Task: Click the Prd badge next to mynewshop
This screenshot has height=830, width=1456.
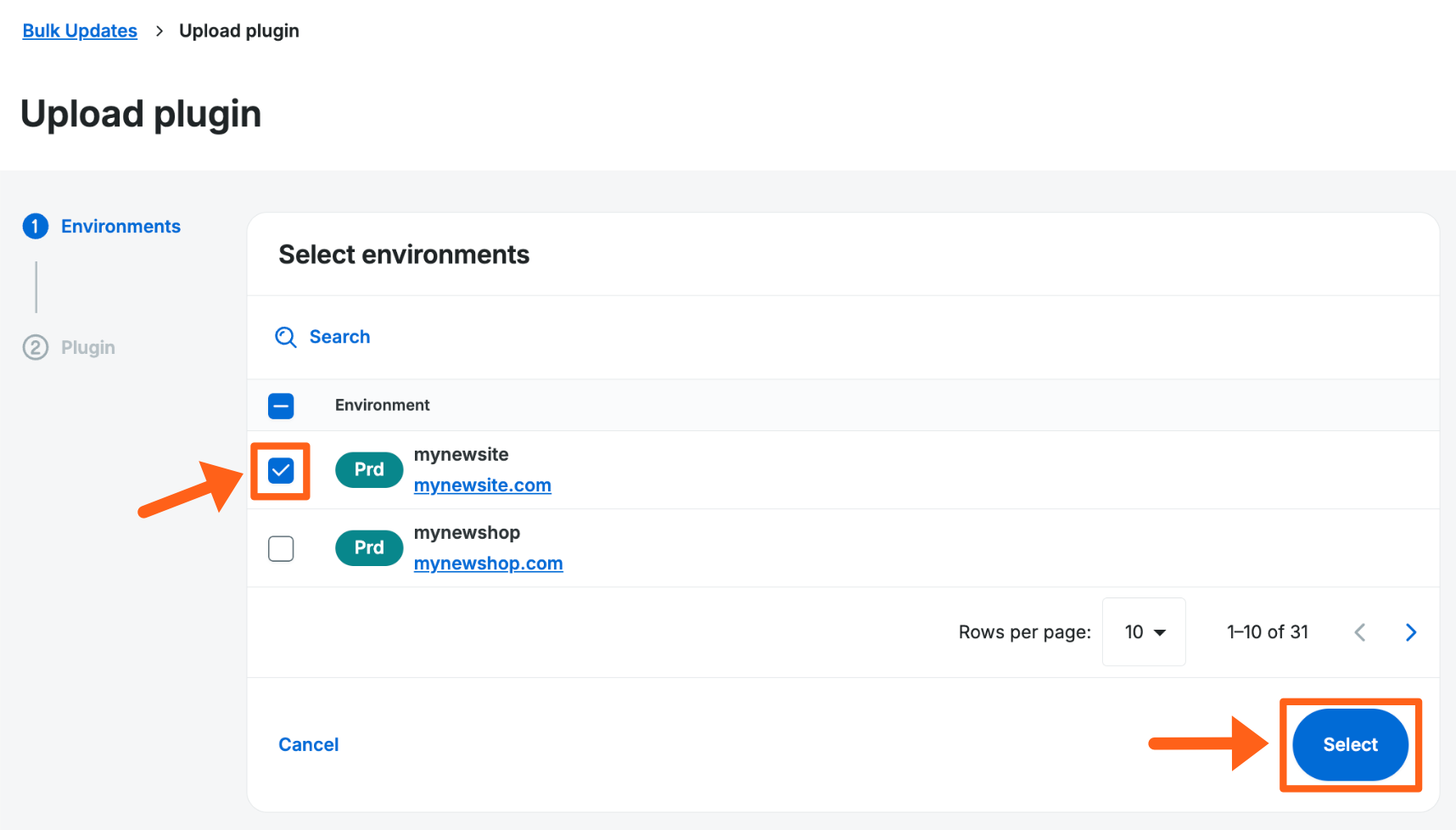Action: [x=368, y=547]
